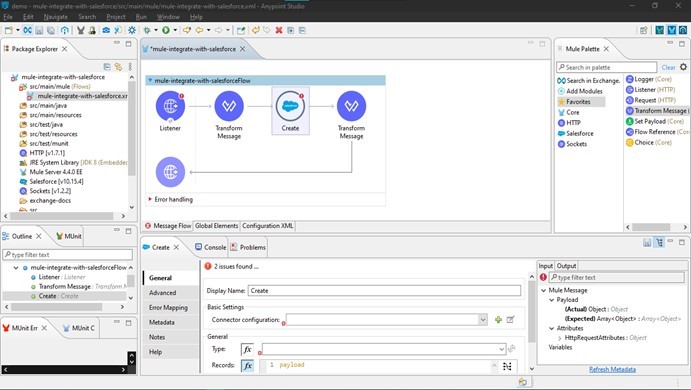This screenshot has width=691, height=390.
Task: Click the blue gear icon in toolbar
Action: click(x=132, y=30)
